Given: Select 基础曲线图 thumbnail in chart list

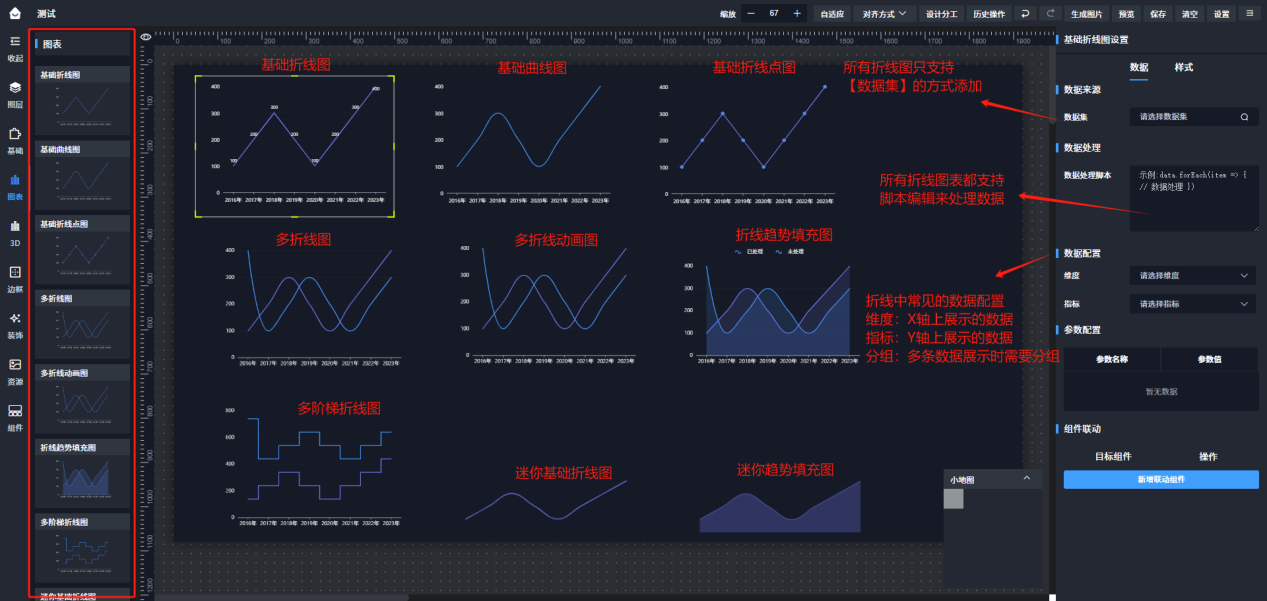Looking at the screenshot, I should point(82,177).
